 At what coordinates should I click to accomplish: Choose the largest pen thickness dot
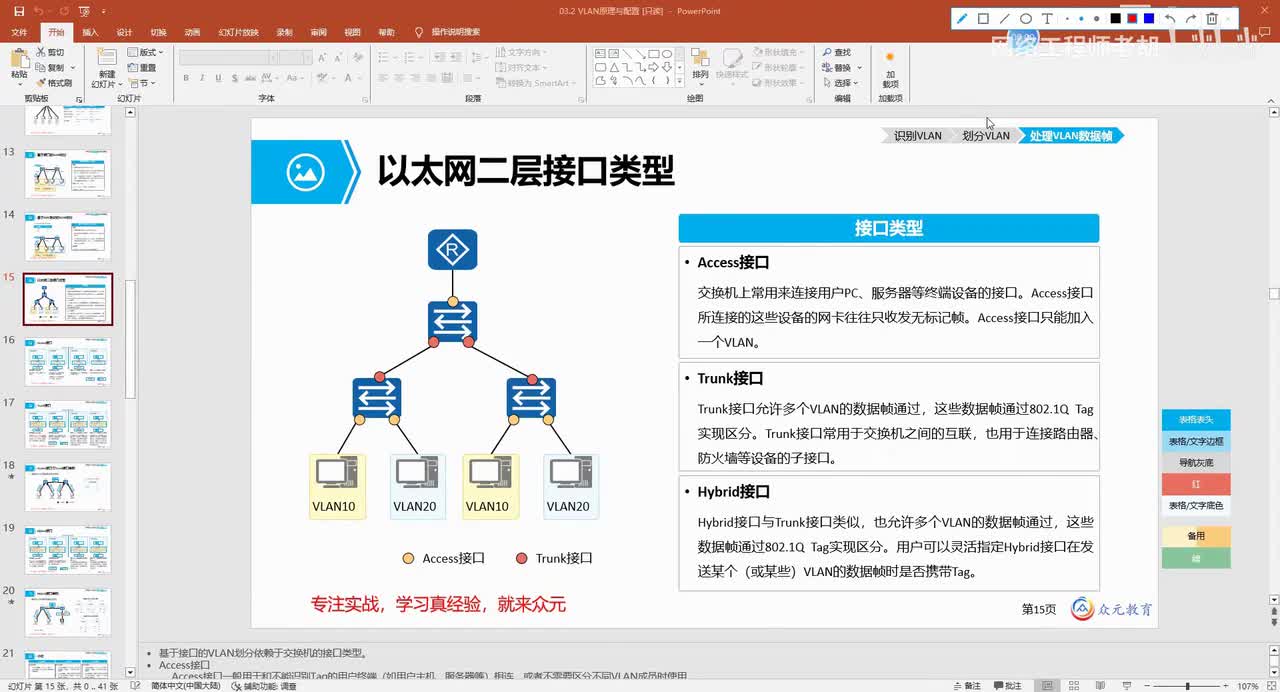click(x=1097, y=18)
